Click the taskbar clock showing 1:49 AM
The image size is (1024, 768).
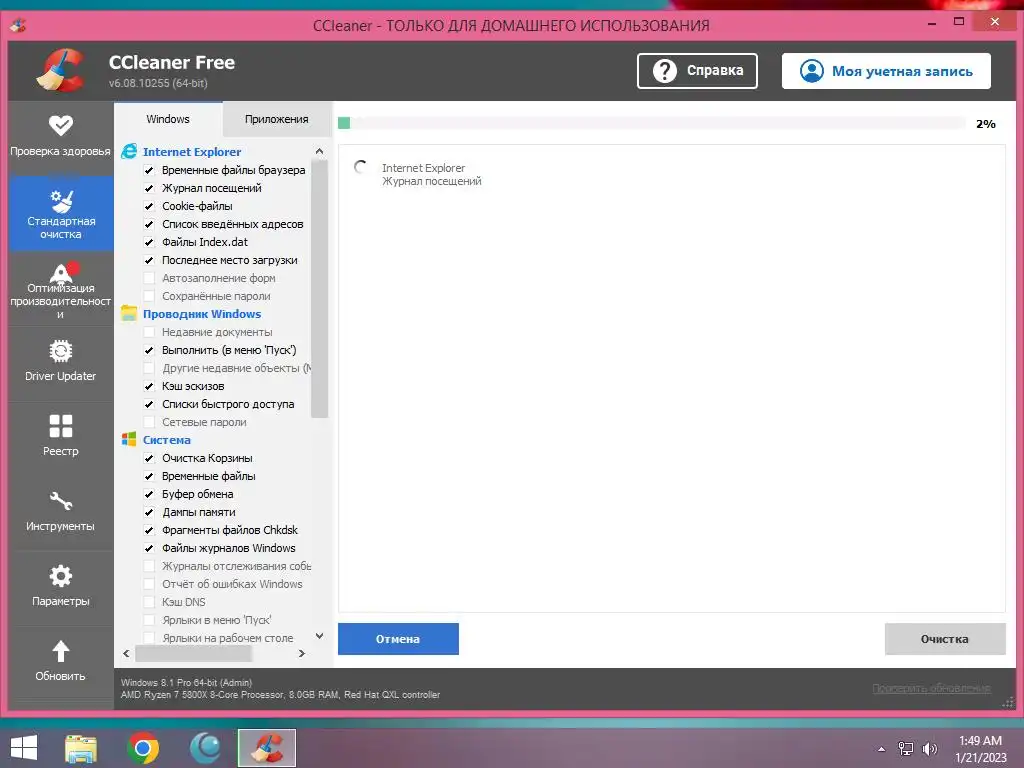click(x=981, y=748)
